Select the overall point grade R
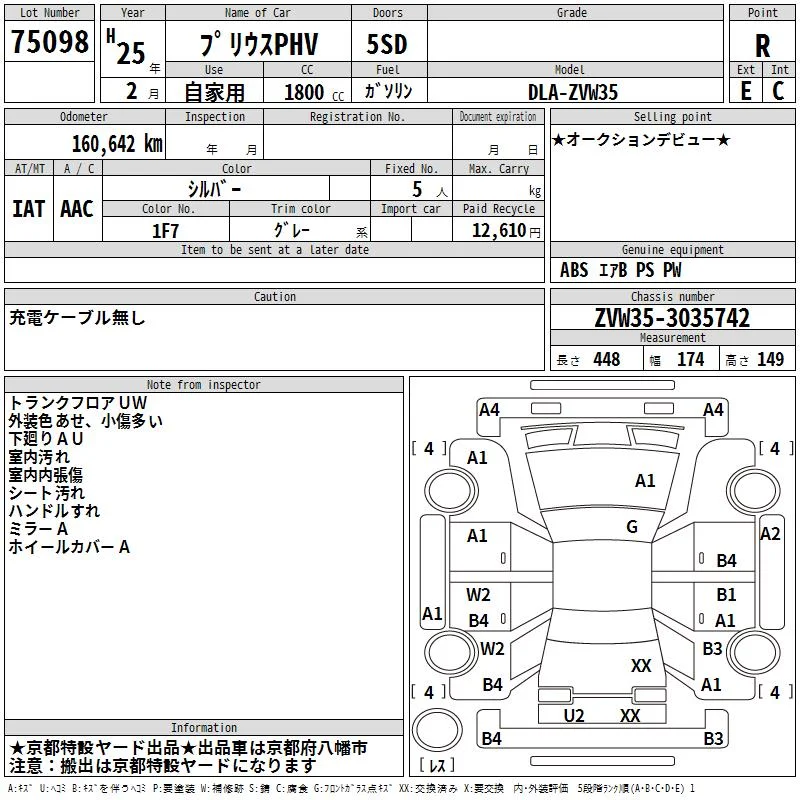800x800 pixels. click(762, 45)
